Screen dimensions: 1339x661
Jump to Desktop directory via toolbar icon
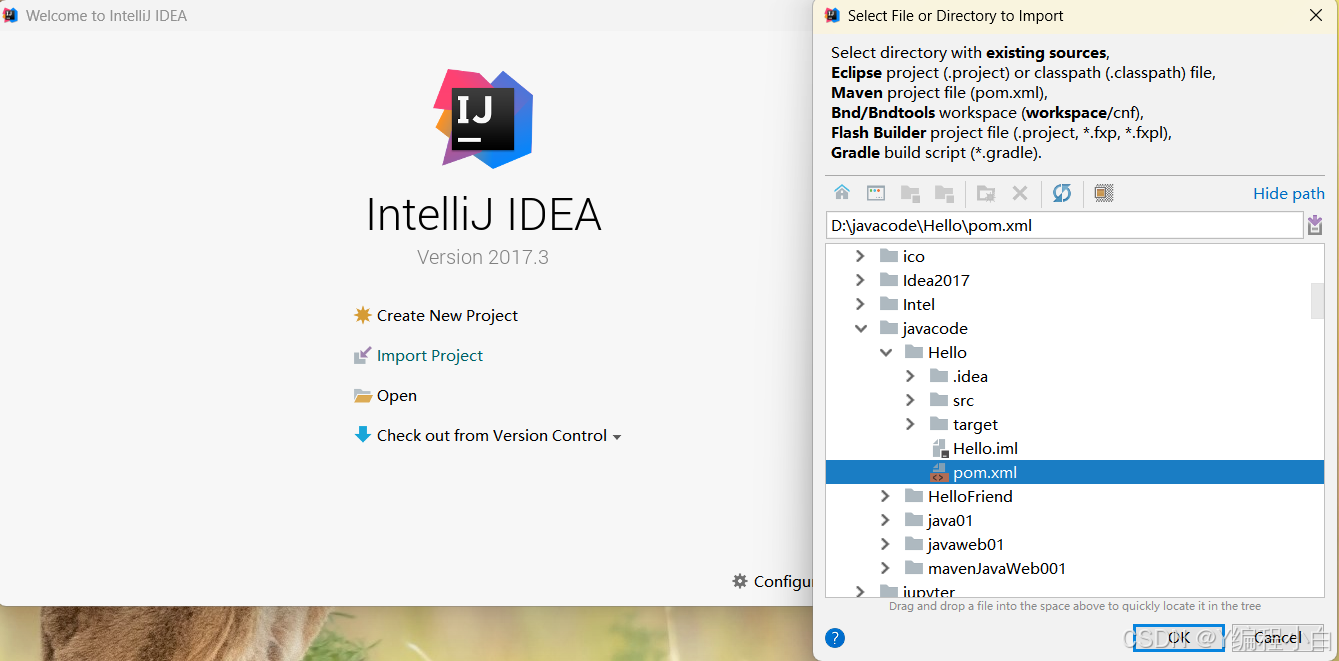point(876,193)
